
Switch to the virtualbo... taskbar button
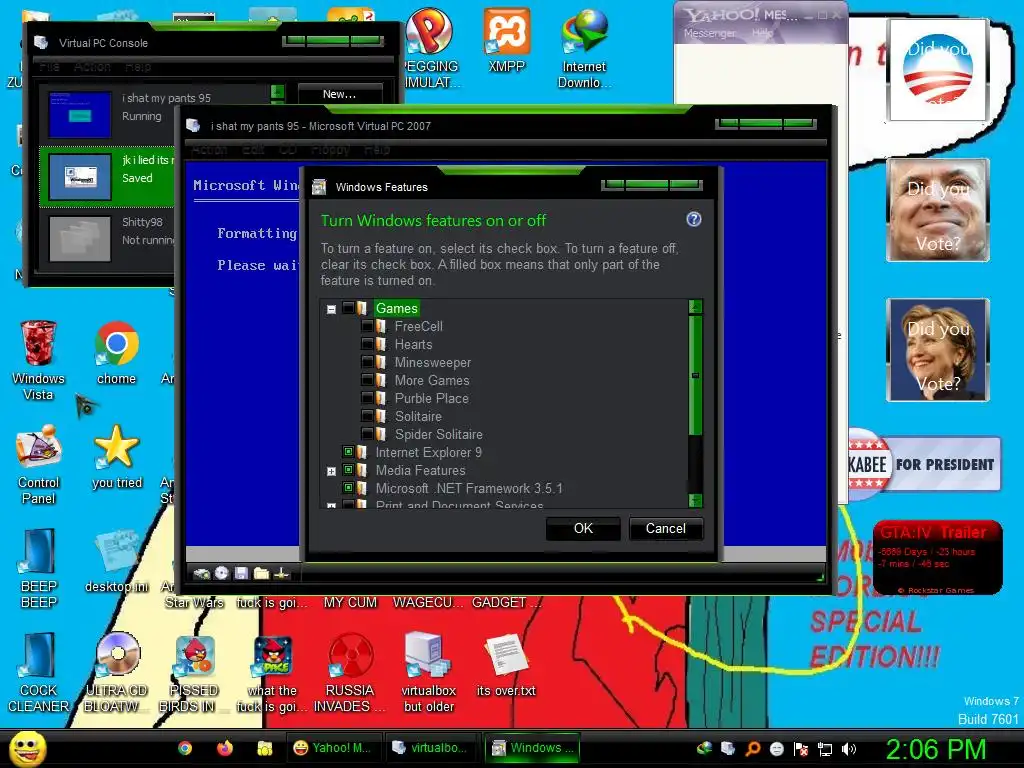coord(430,748)
